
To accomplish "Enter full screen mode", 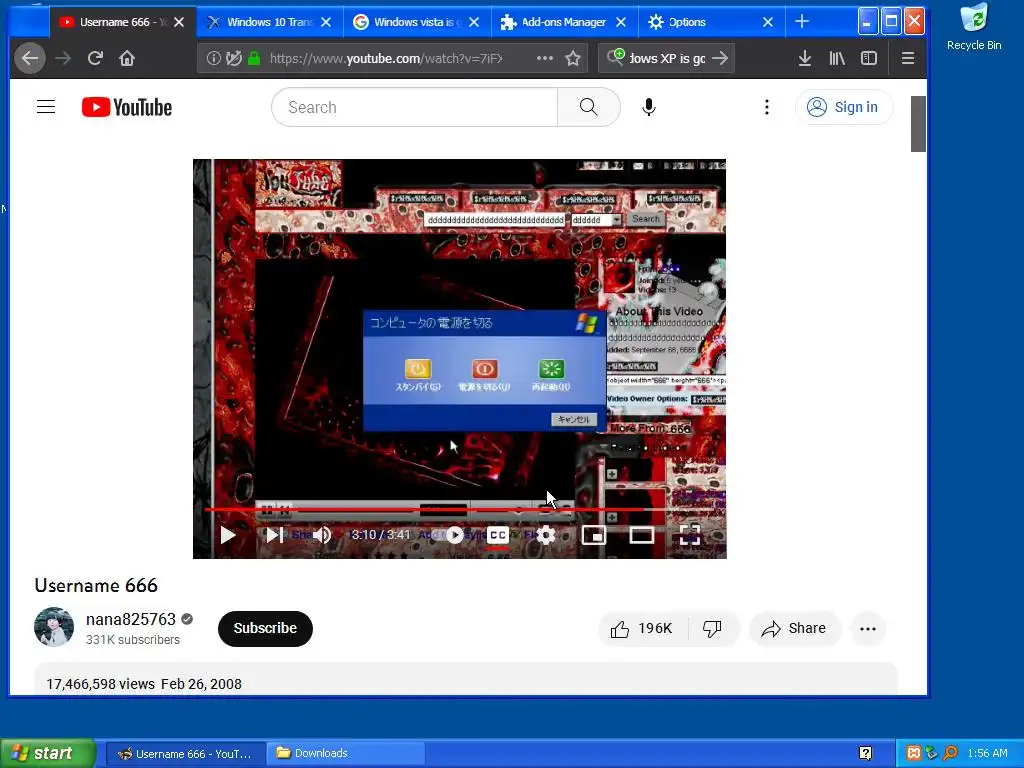I will pyautogui.click(x=690, y=536).
